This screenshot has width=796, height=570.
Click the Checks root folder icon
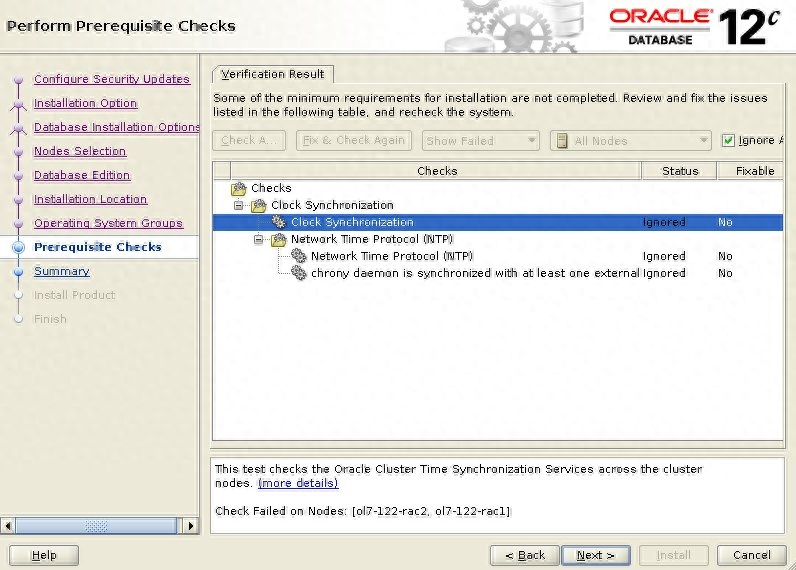pyautogui.click(x=239, y=188)
